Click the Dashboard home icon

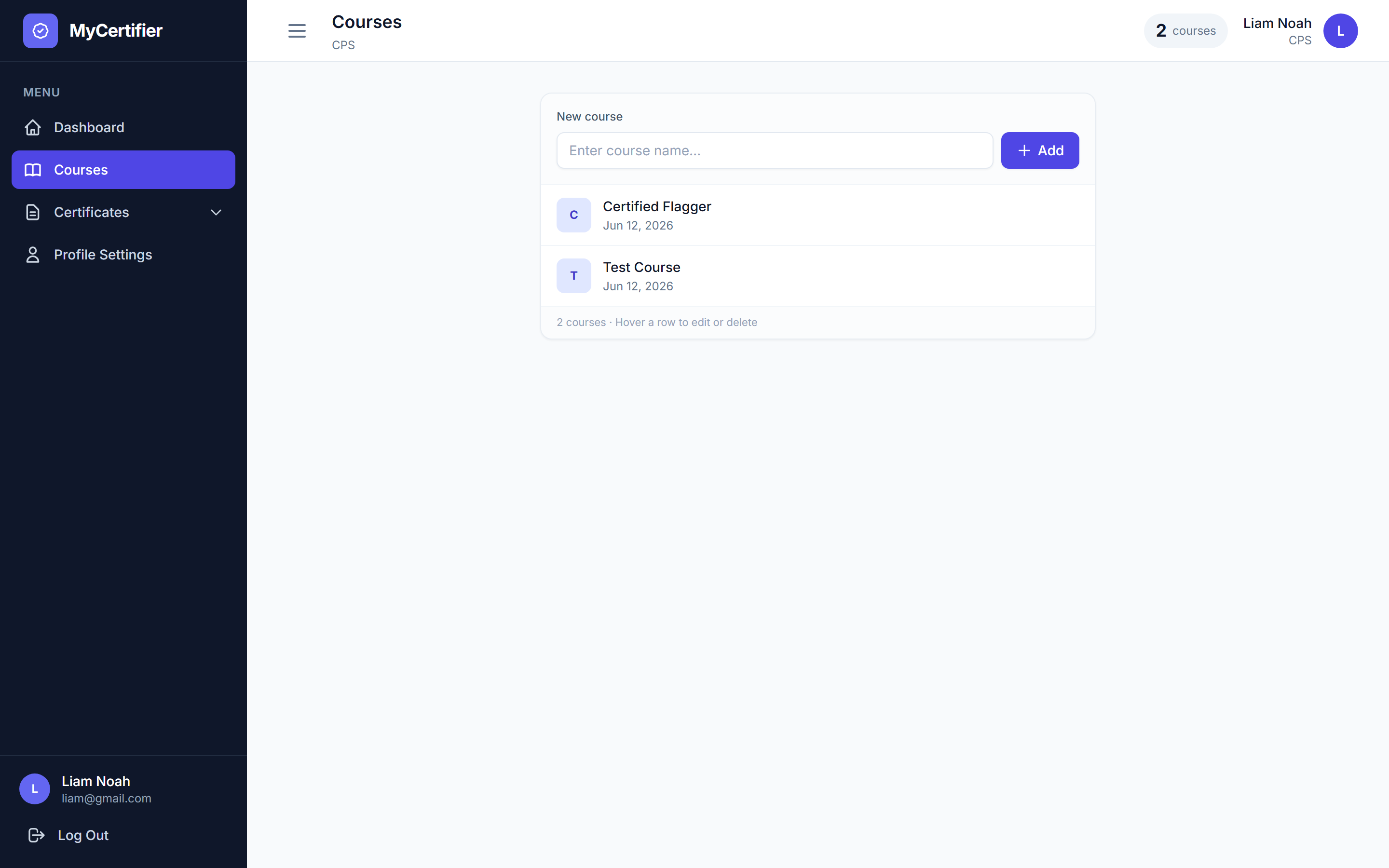pyautogui.click(x=33, y=127)
